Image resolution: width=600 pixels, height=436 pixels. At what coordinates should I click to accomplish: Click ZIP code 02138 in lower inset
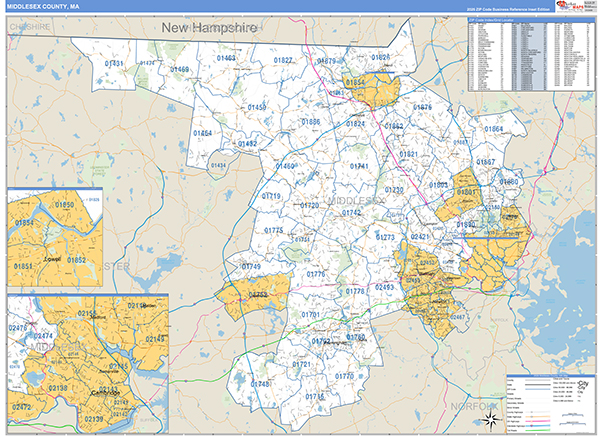tap(59, 387)
